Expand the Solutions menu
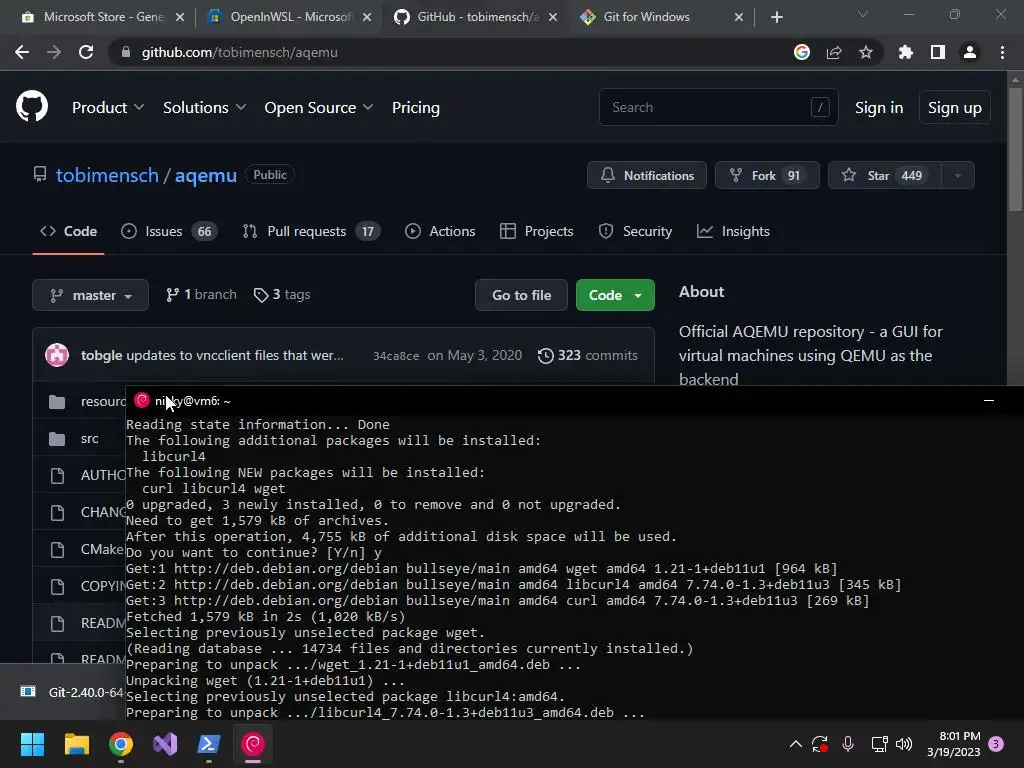Image resolution: width=1024 pixels, height=768 pixels. pos(204,108)
